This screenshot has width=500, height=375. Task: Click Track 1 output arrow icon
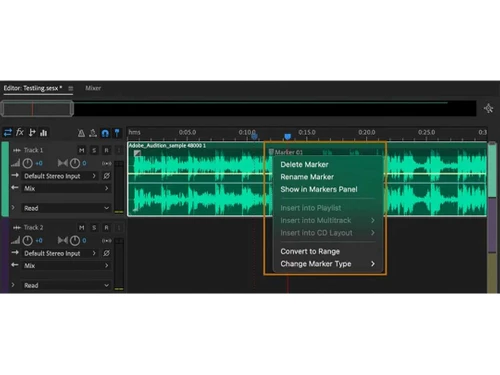15,188
